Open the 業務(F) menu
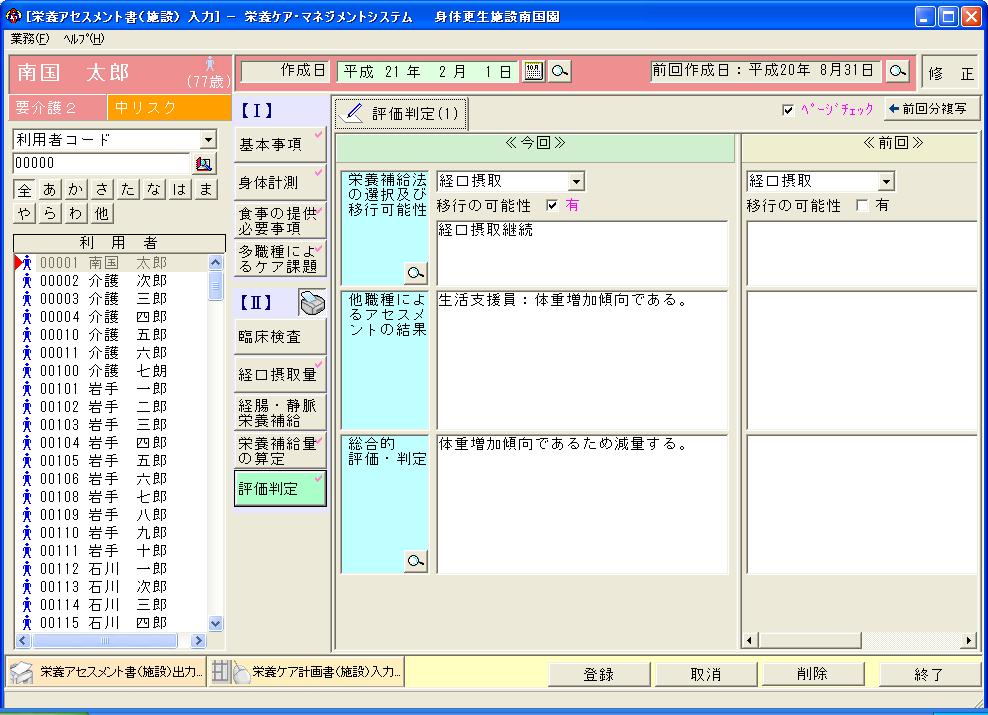 [29, 38]
